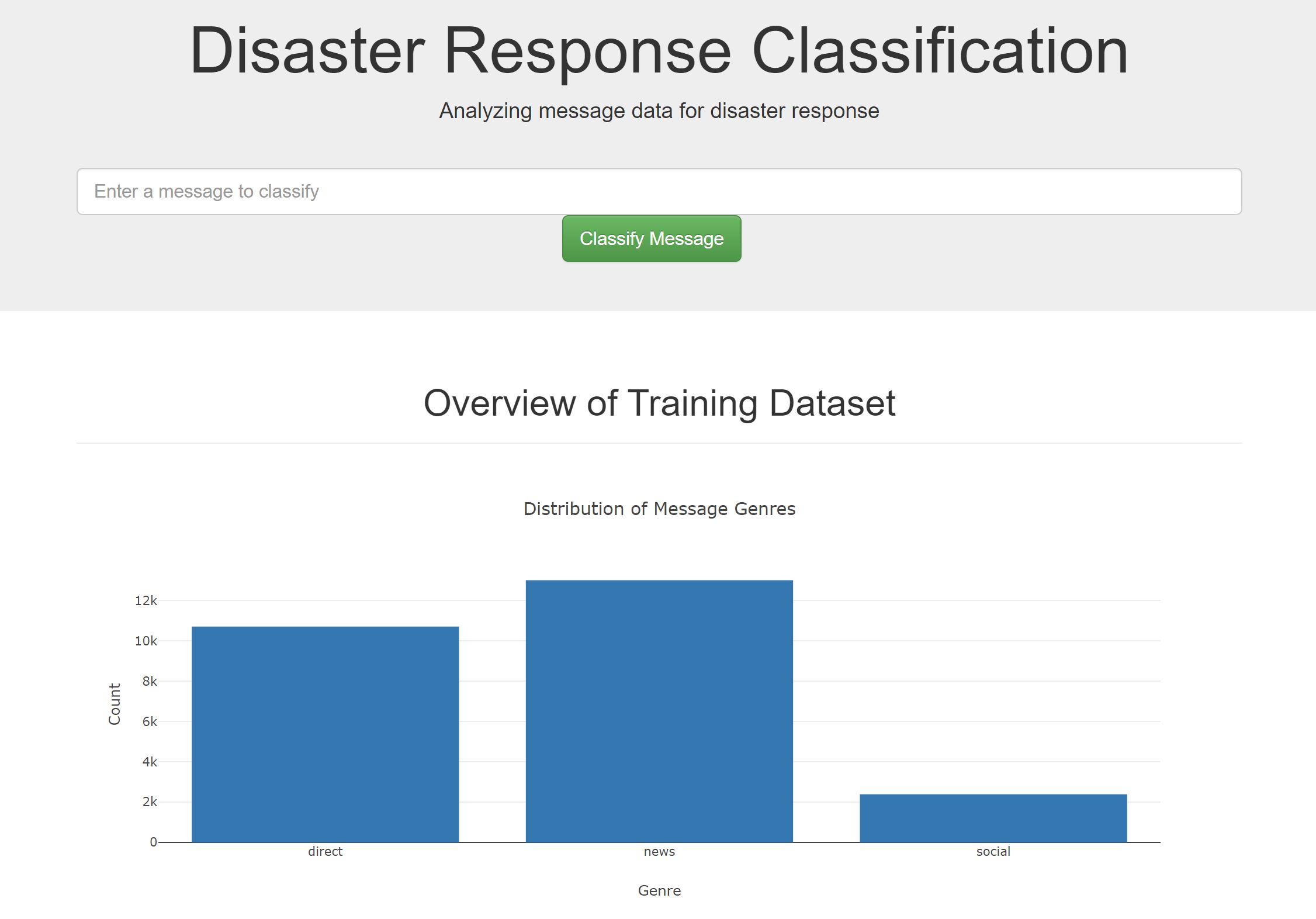The width and height of the screenshot is (1316, 919).
Task: Click the 10k y-axis tick label
Action: tap(146, 641)
